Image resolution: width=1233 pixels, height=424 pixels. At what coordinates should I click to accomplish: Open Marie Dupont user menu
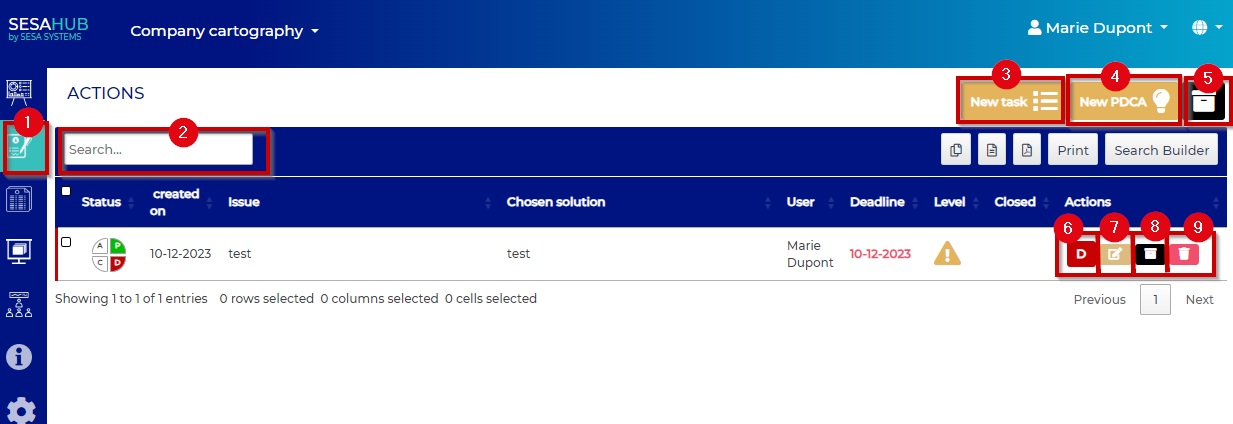coord(1097,28)
